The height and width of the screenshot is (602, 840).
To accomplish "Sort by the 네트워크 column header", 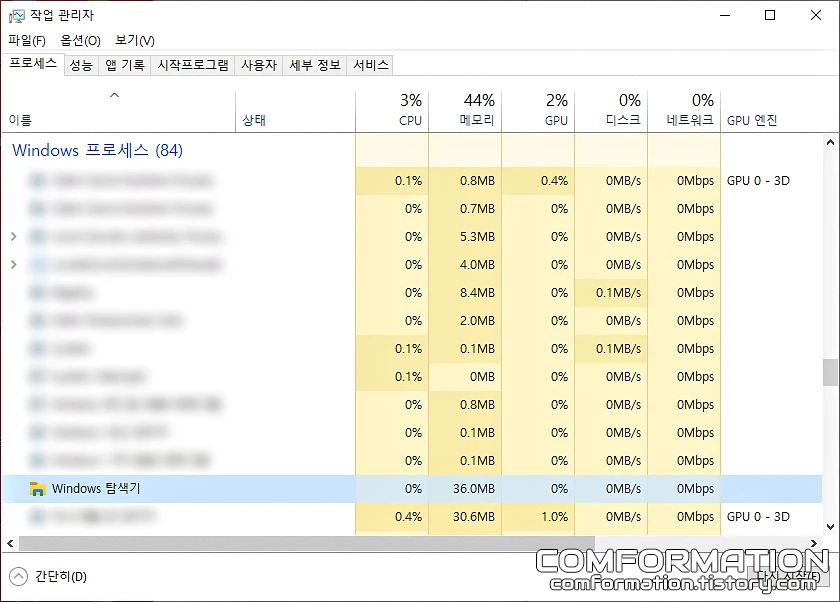I will (684, 111).
